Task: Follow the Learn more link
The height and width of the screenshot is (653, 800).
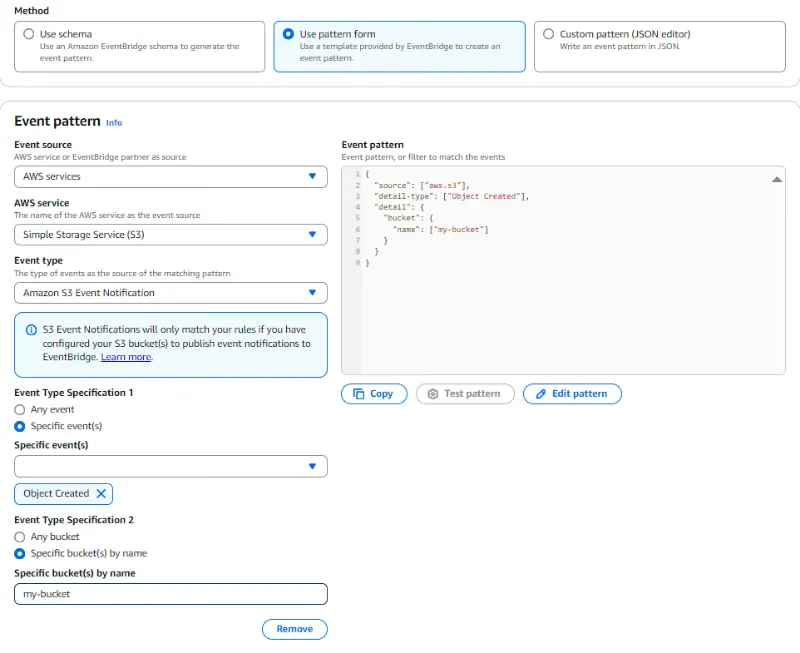Action: tap(126, 357)
